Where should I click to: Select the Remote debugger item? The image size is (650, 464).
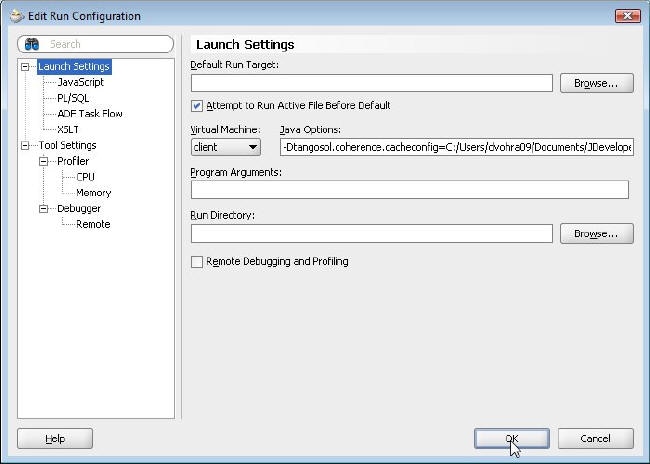pos(93,224)
